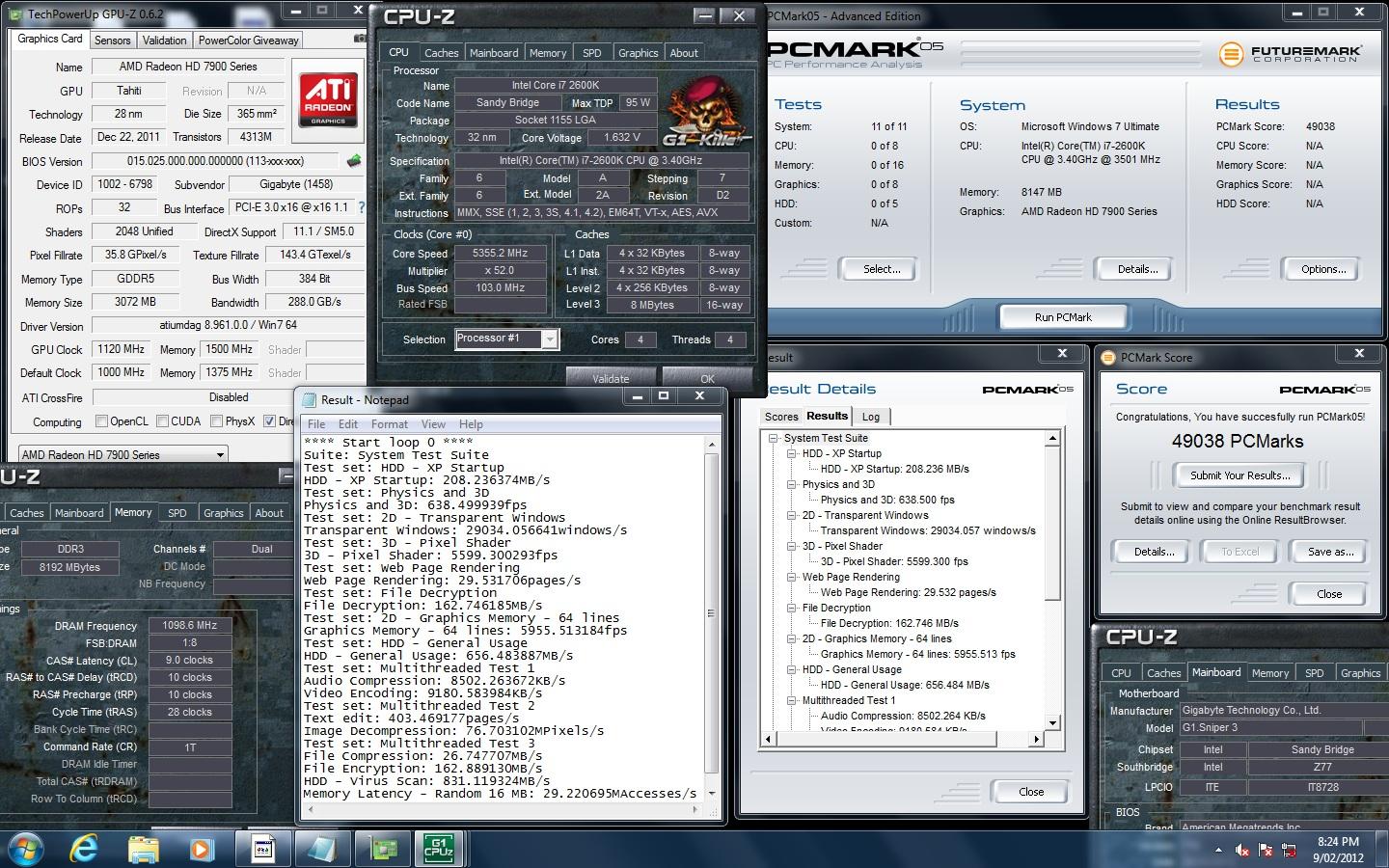Open the Windows Start menu orb

[x=24, y=850]
